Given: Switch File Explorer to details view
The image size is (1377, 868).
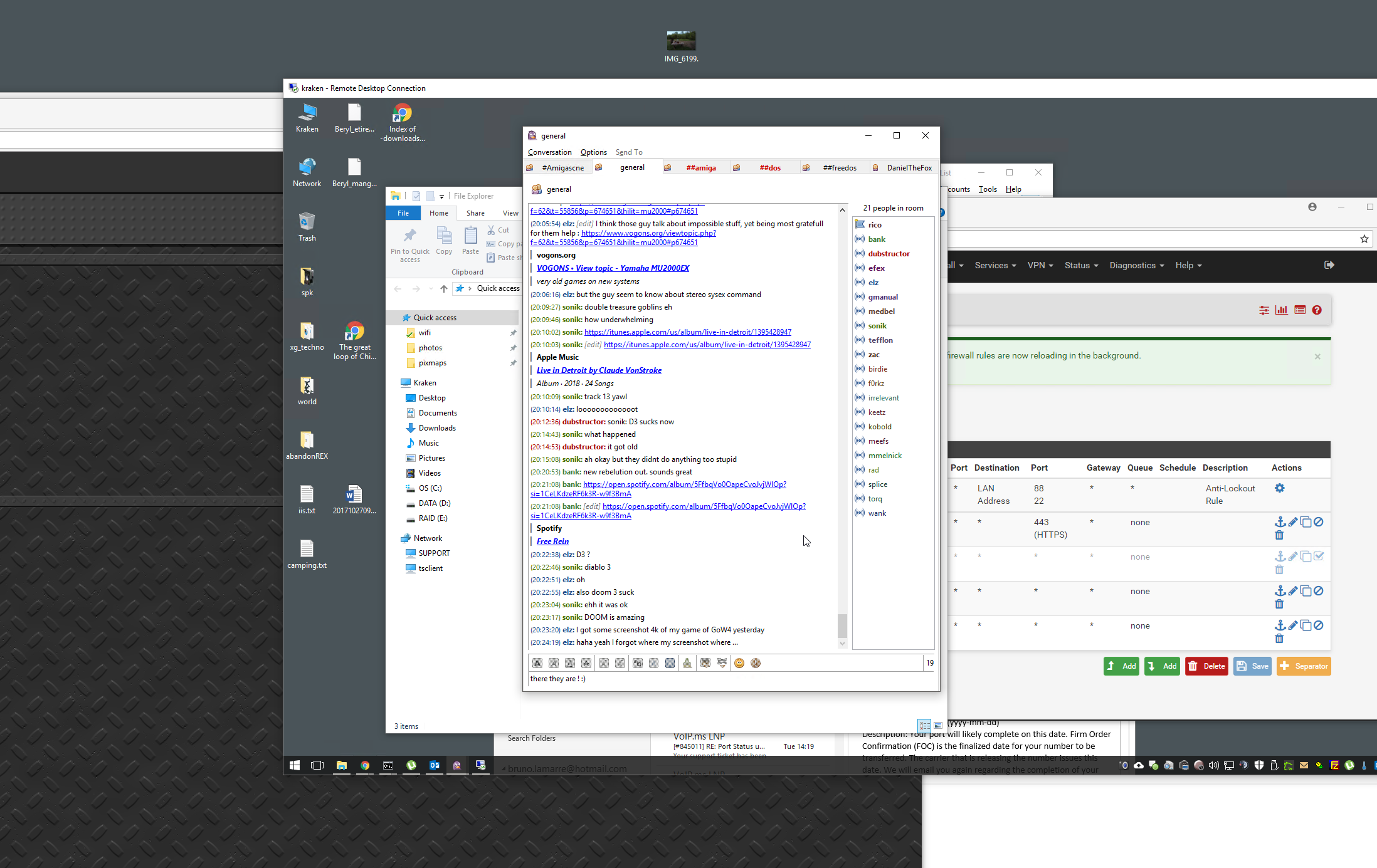Looking at the screenshot, I should point(924,725).
